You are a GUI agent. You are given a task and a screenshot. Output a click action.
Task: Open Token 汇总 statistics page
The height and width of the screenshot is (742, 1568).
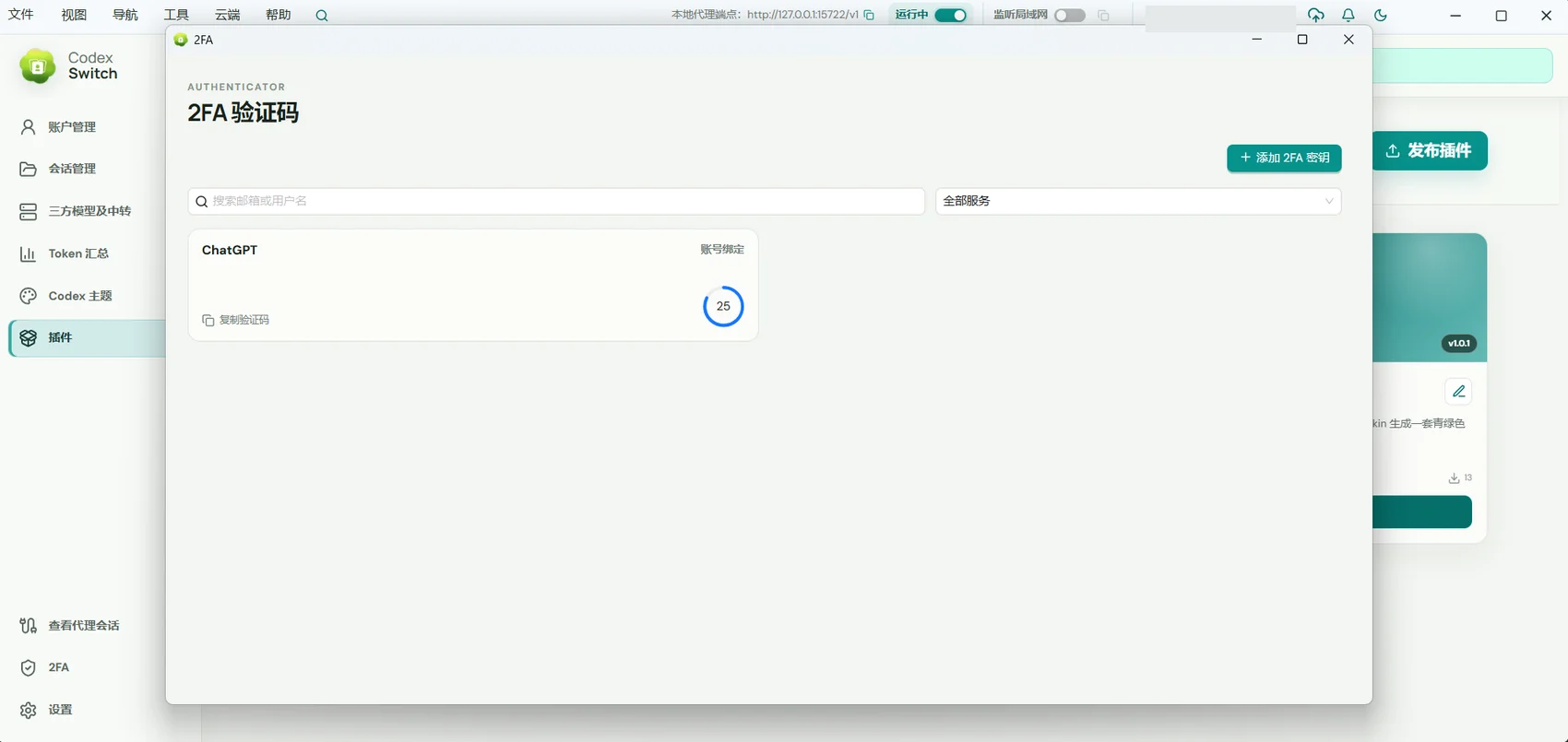87,253
